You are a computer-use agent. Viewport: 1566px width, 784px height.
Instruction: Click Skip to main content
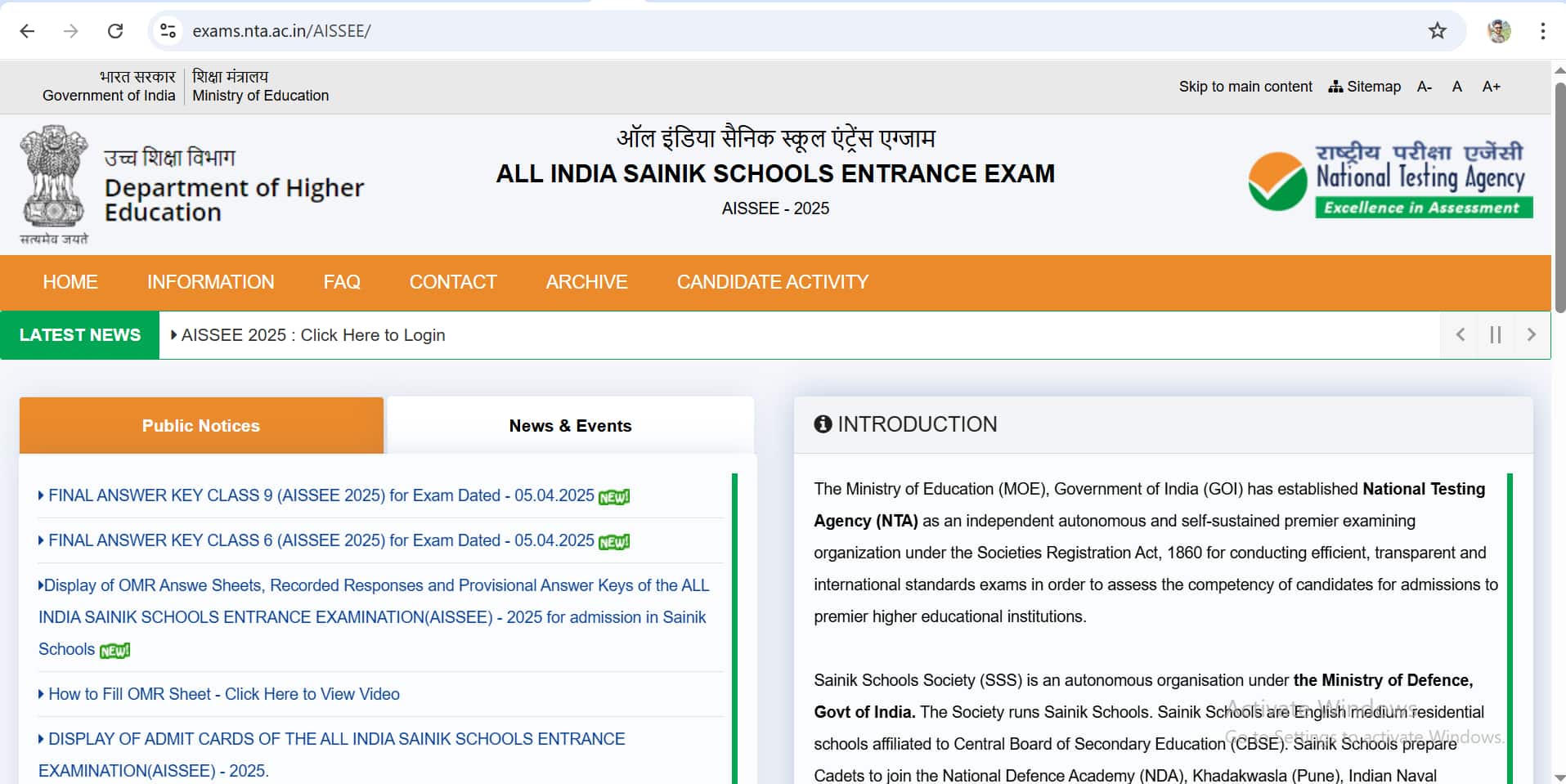pyautogui.click(x=1245, y=87)
